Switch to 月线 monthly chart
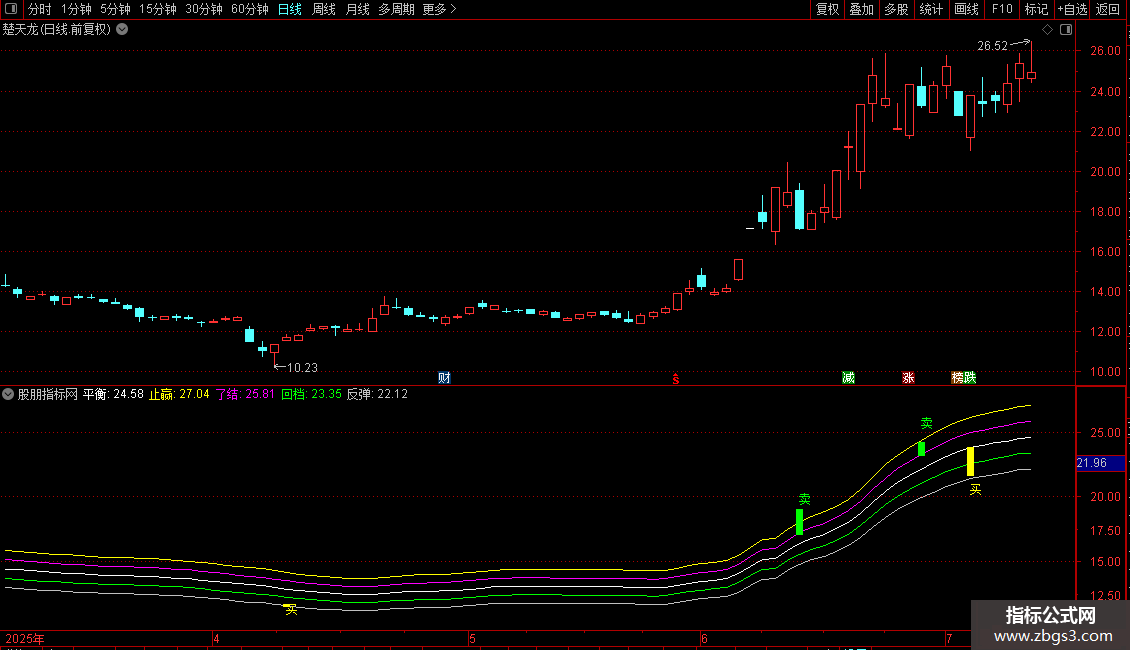1130x650 pixels. pos(357,9)
